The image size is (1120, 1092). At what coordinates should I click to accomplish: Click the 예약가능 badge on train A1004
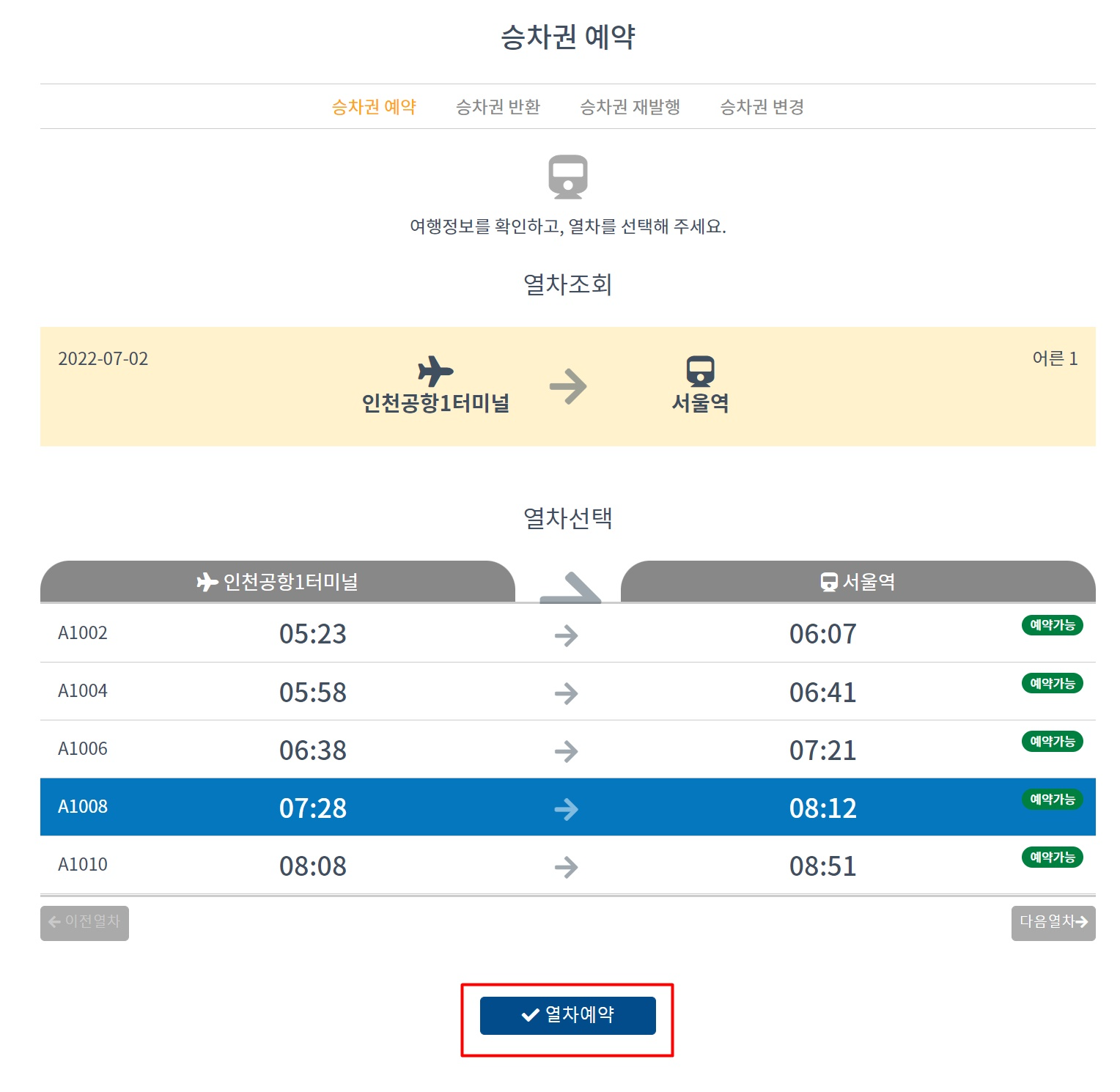click(1052, 683)
